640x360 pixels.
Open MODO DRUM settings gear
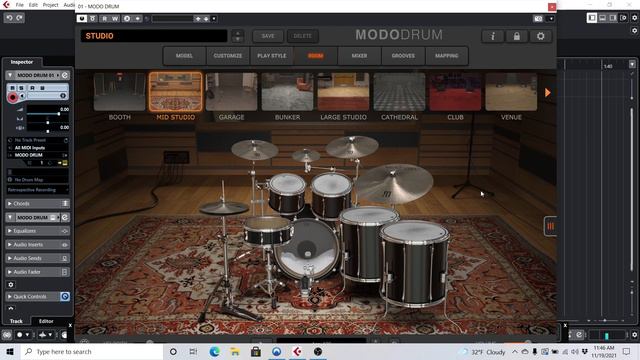pos(540,36)
